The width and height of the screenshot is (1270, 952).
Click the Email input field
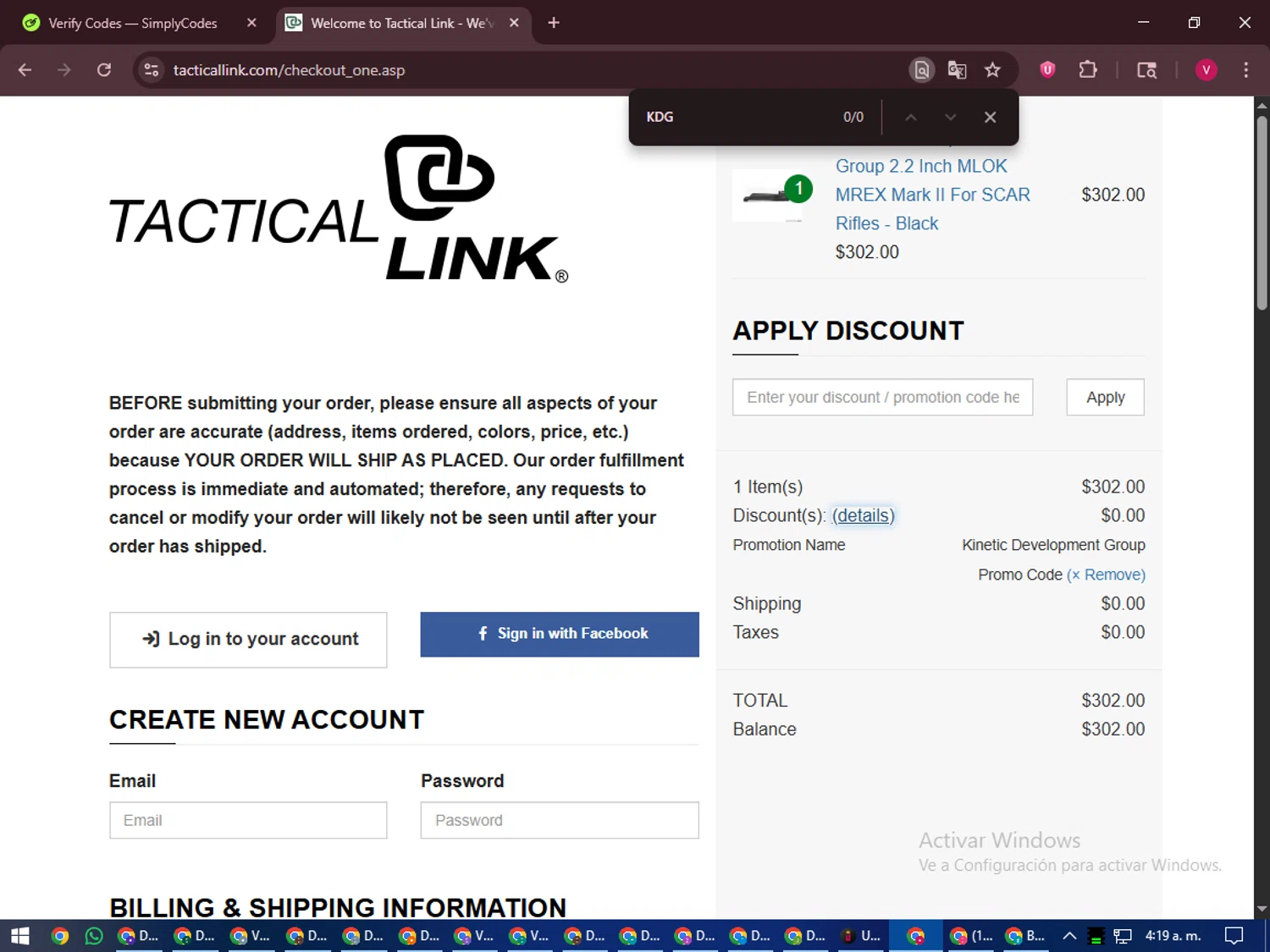tap(248, 820)
